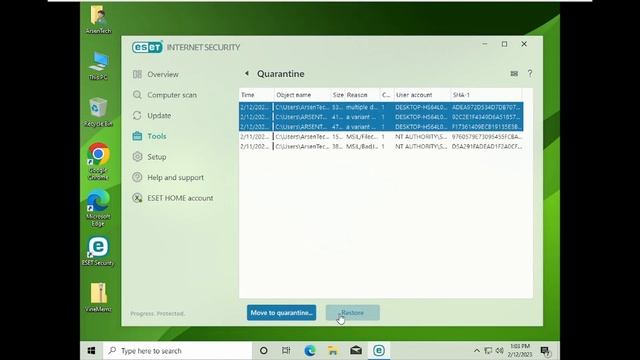Open Cortana circle on taskbar
The image size is (640, 360).
(264, 351)
